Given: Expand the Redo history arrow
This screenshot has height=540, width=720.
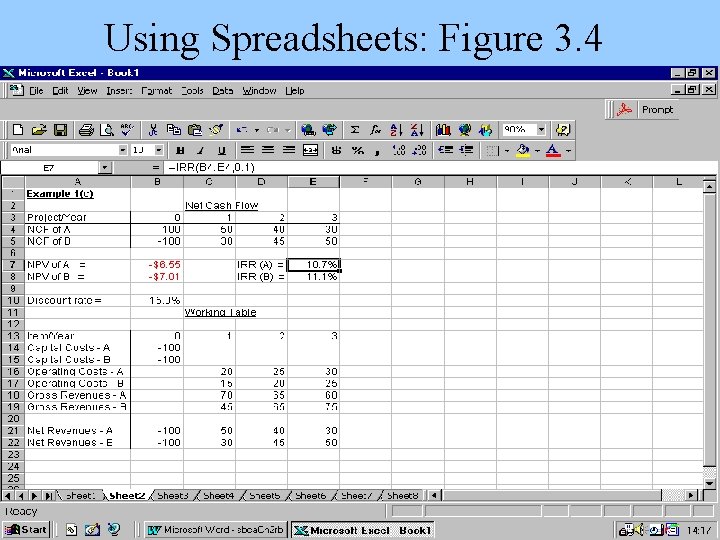Looking at the screenshot, I should click(x=287, y=130).
